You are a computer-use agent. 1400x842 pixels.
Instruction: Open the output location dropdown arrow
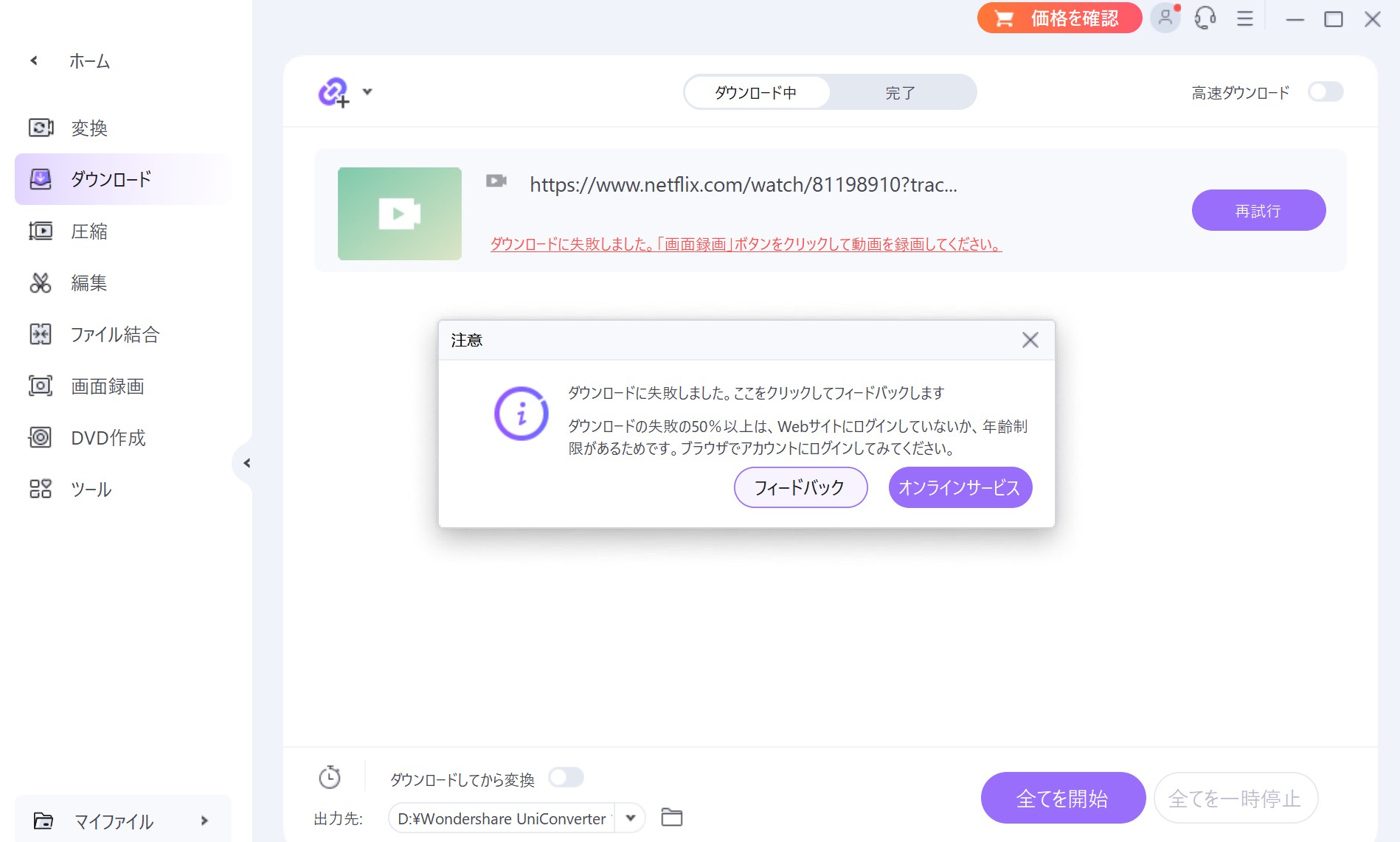tap(631, 818)
